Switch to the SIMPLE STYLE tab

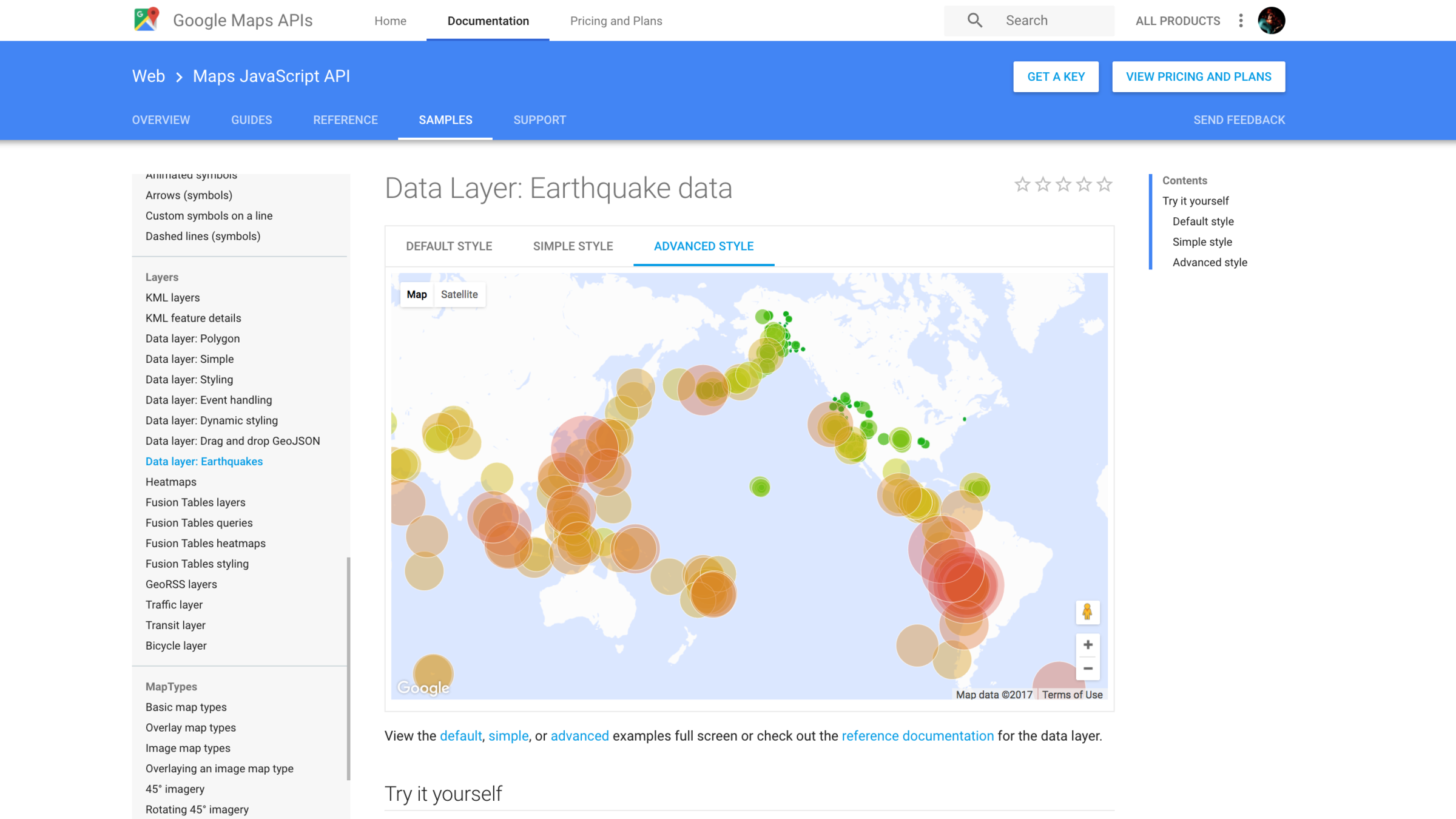point(573,246)
